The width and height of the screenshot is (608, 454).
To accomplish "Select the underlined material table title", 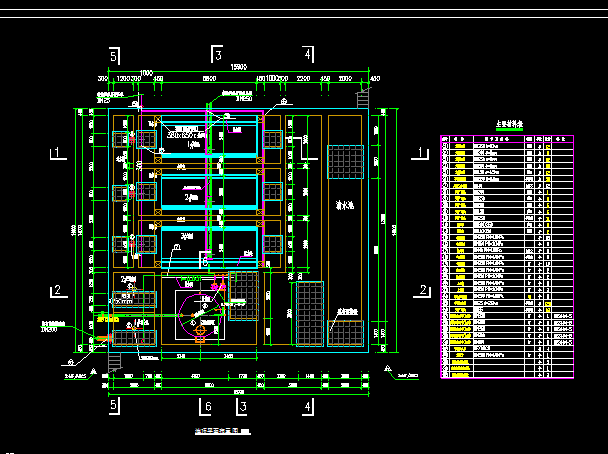I will (x=510, y=125).
